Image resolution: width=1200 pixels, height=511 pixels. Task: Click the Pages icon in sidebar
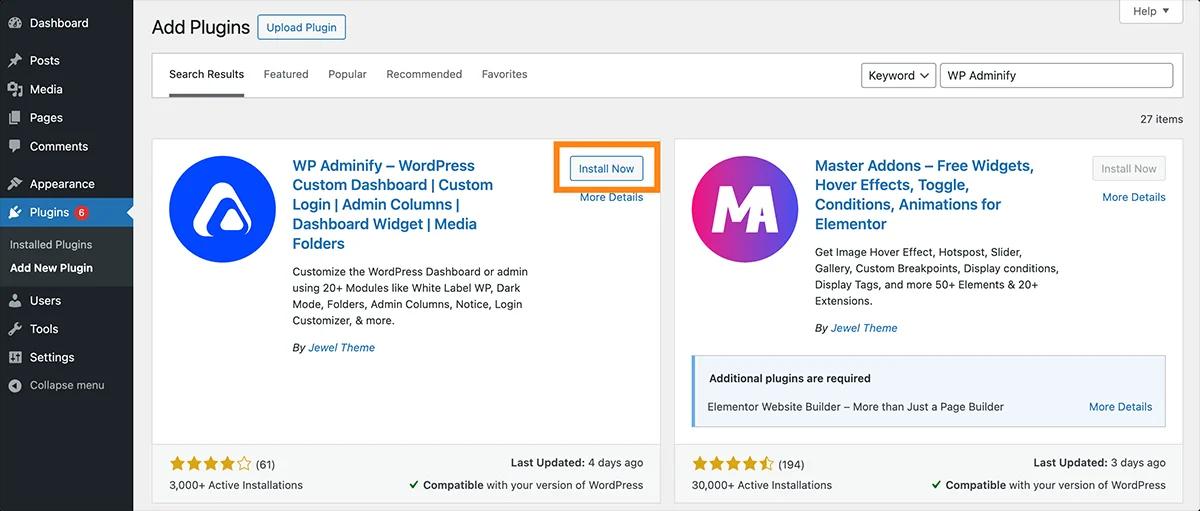coord(15,117)
